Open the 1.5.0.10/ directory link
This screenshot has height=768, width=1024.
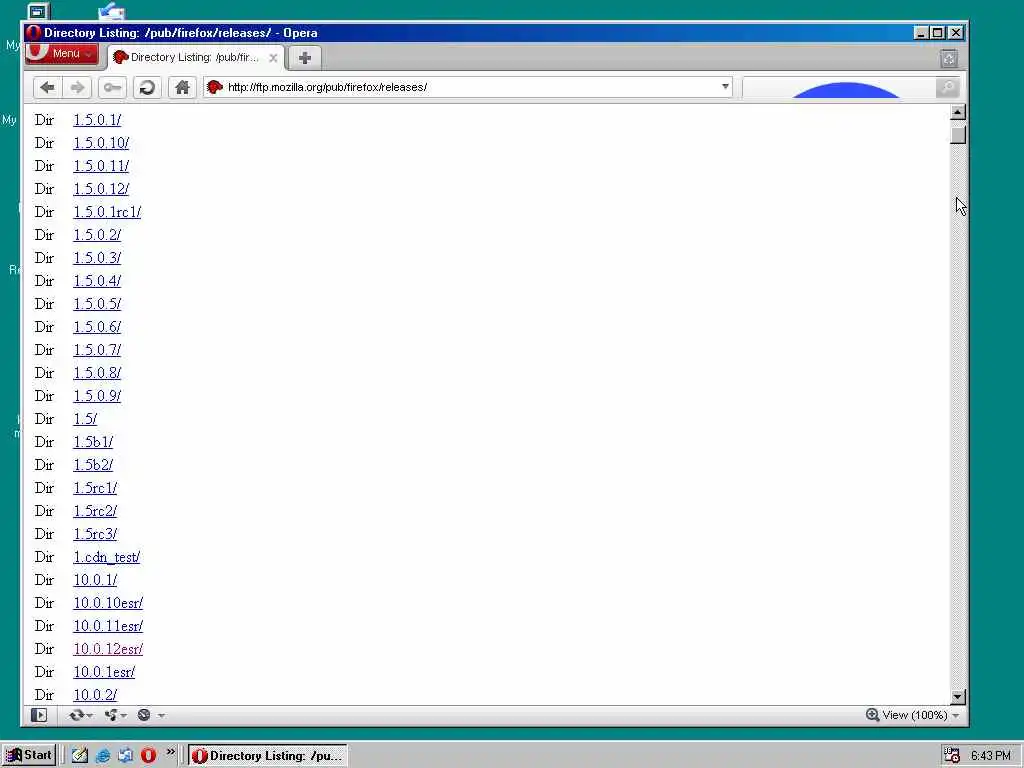[x=101, y=142]
